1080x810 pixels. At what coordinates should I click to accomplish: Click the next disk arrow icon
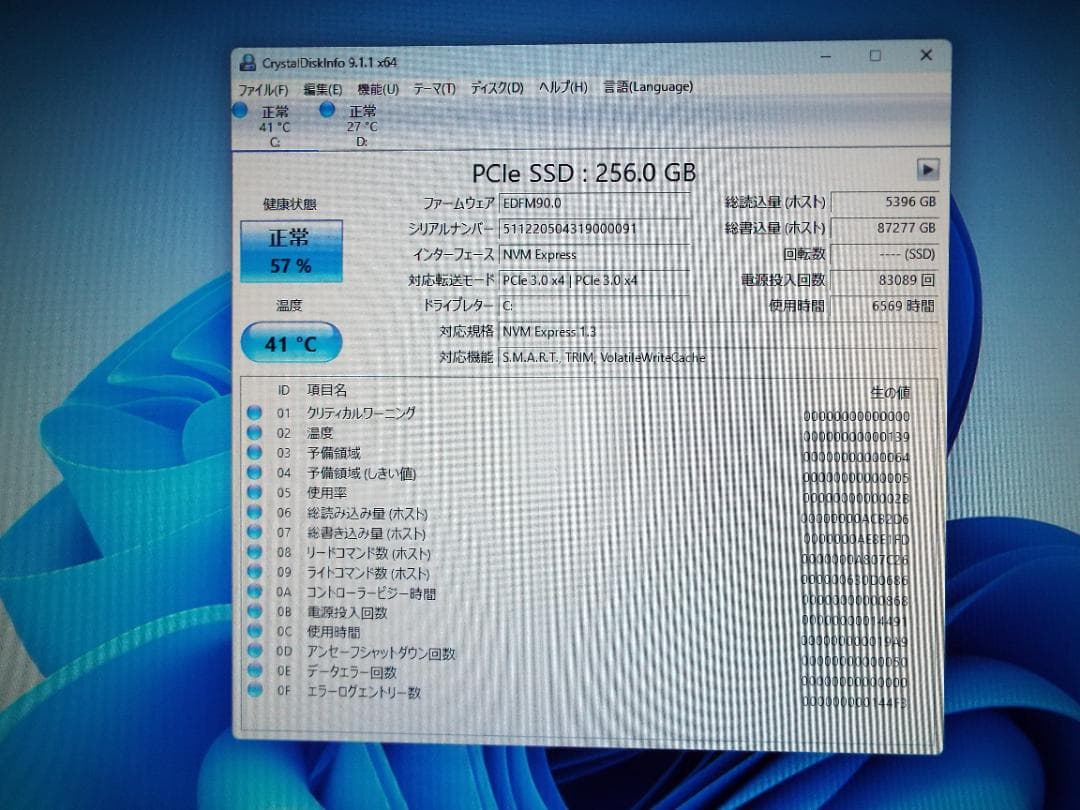click(928, 168)
